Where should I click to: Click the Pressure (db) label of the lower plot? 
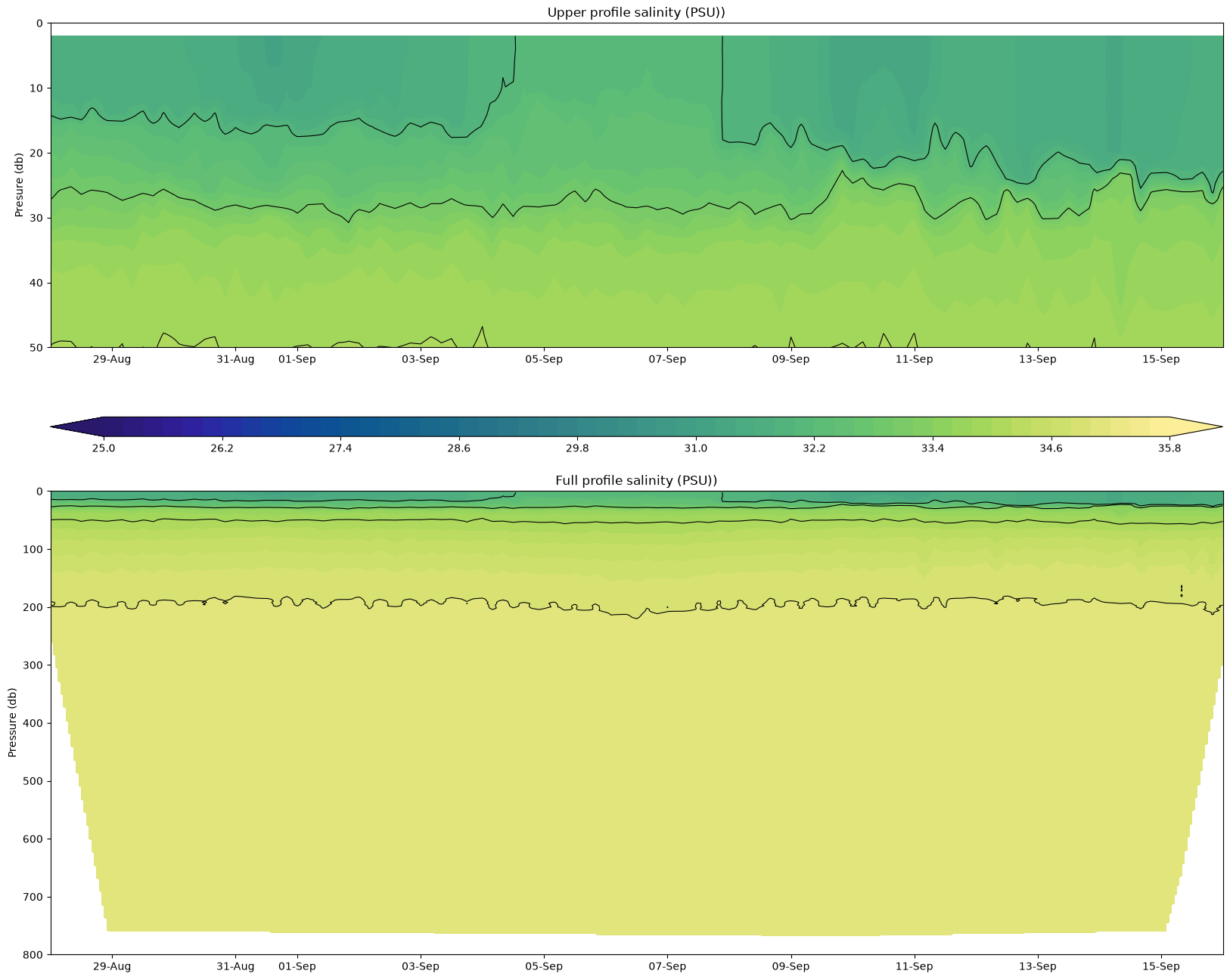[x=12, y=723]
